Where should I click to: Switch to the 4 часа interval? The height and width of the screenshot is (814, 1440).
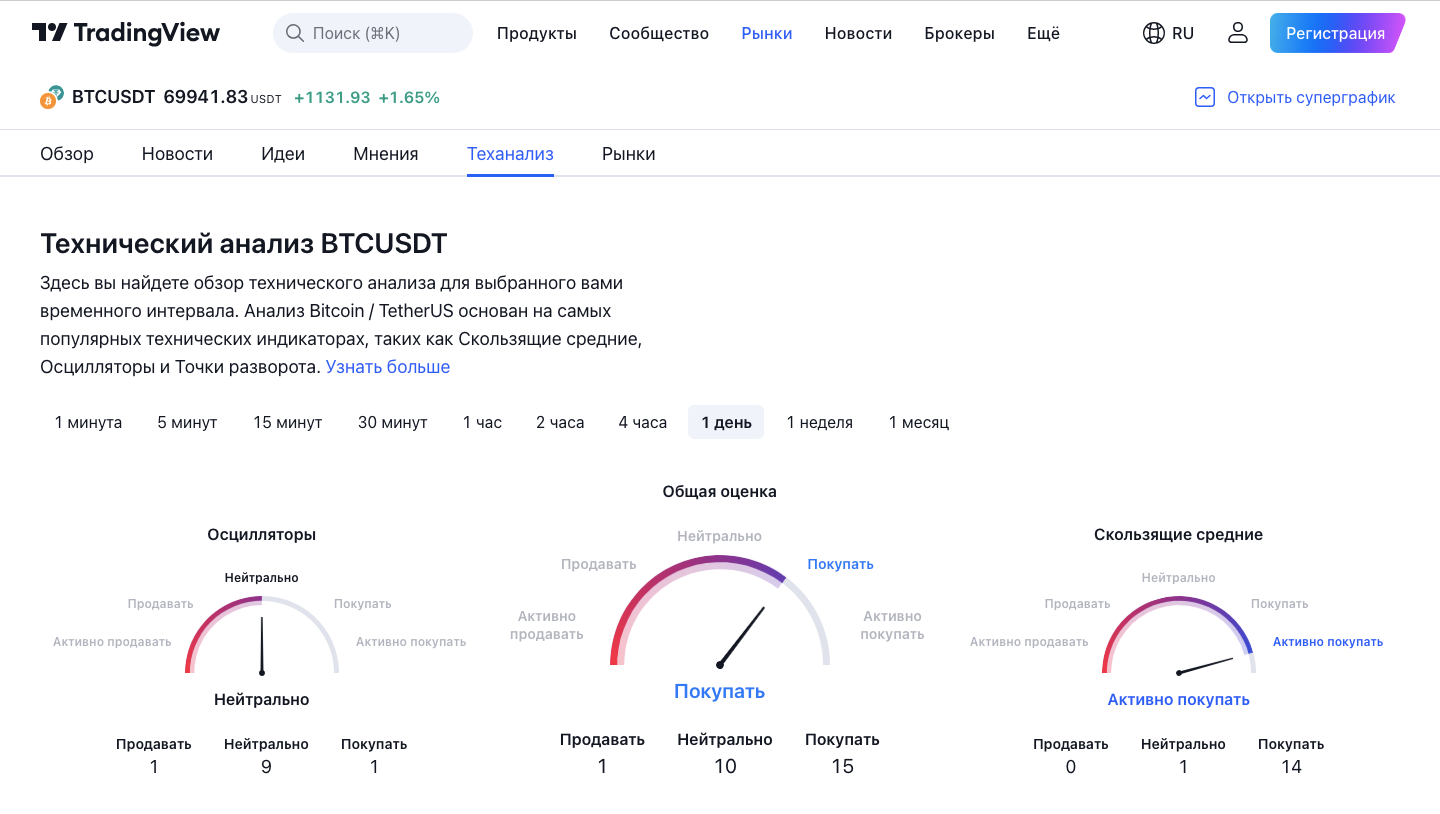click(x=642, y=422)
